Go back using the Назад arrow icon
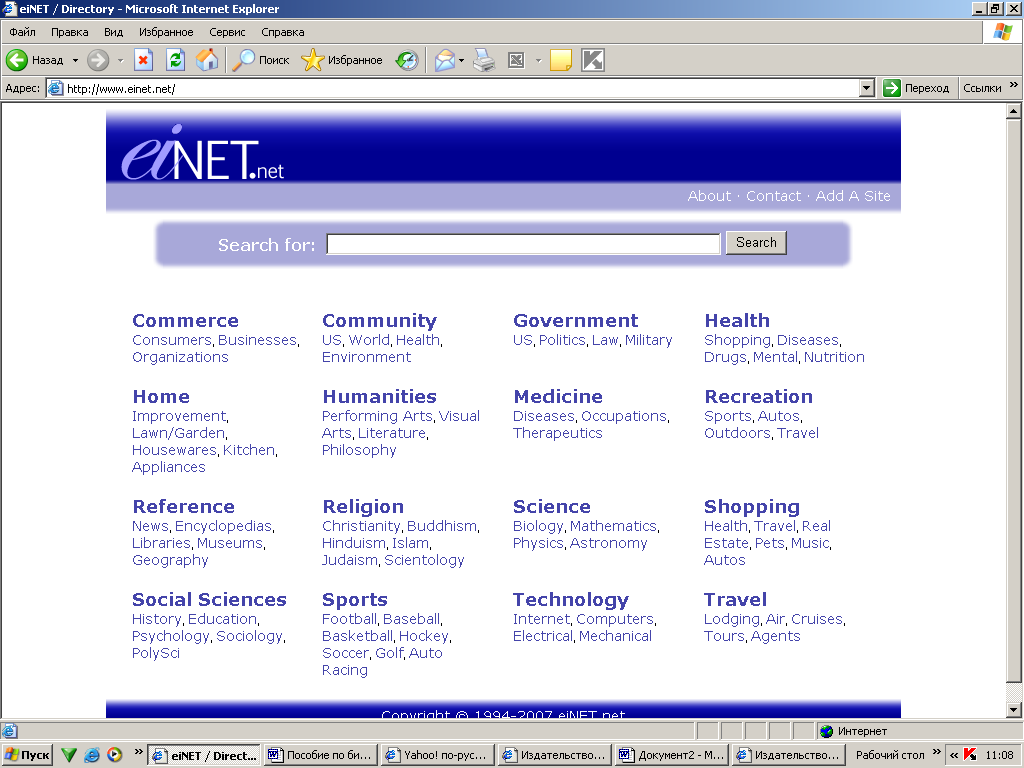Screen dimensions: 1024x768 click(x=16, y=60)
